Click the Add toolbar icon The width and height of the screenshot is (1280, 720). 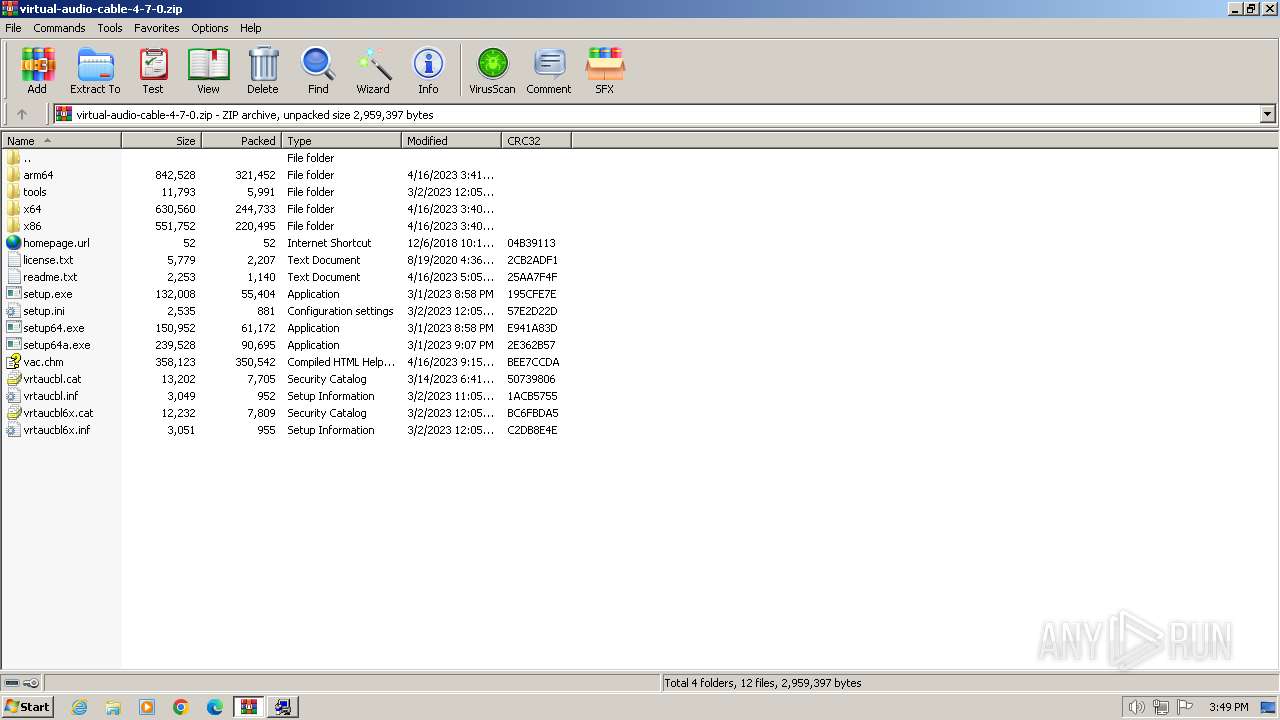tap(37, 65)
